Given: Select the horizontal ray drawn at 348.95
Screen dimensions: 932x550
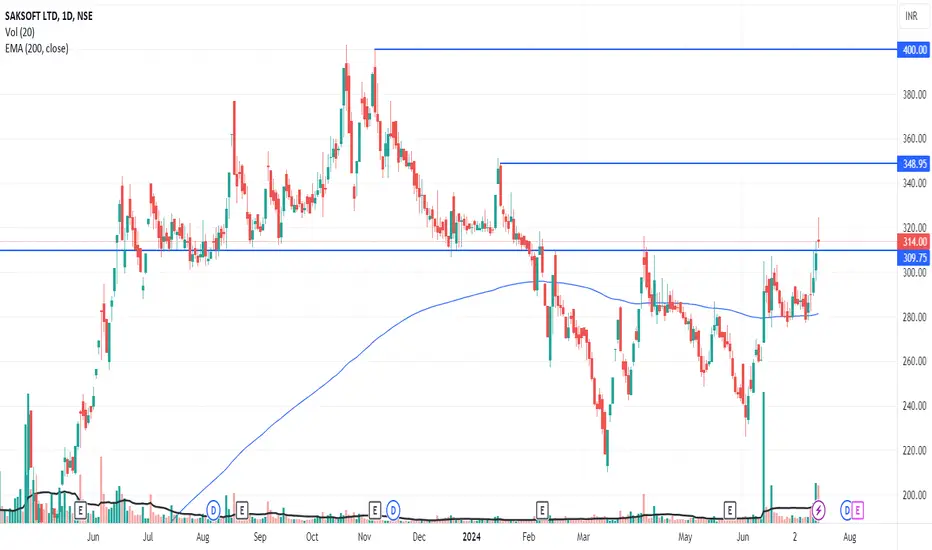Looking at the screenshot, I should click(x=698, y=163).
